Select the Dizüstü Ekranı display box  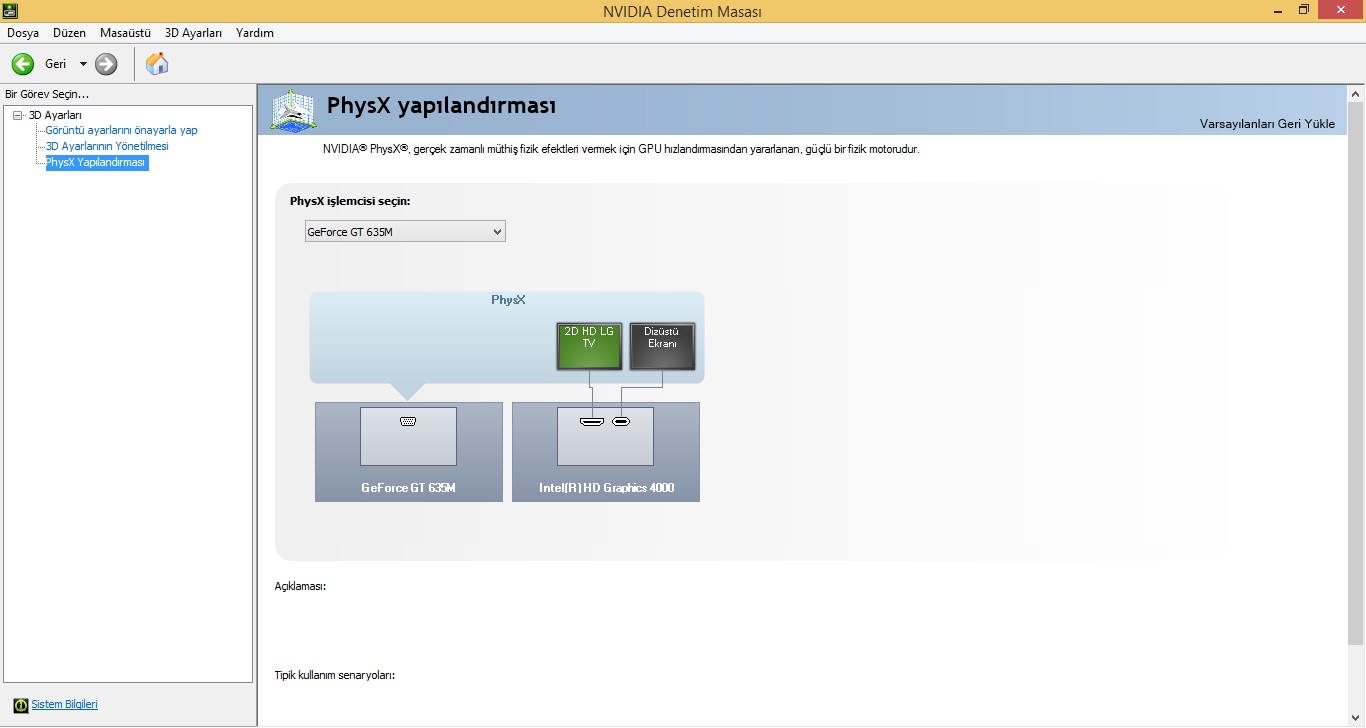click(x=662, y=346)
